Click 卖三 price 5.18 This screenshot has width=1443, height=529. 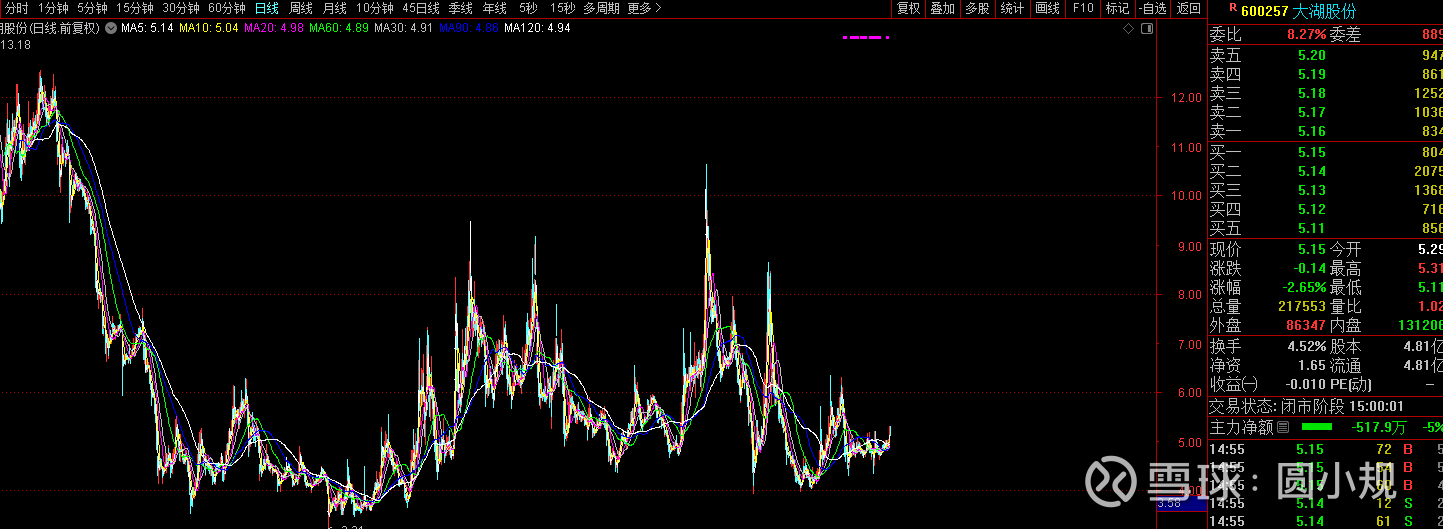click(x=1312, y=93)
